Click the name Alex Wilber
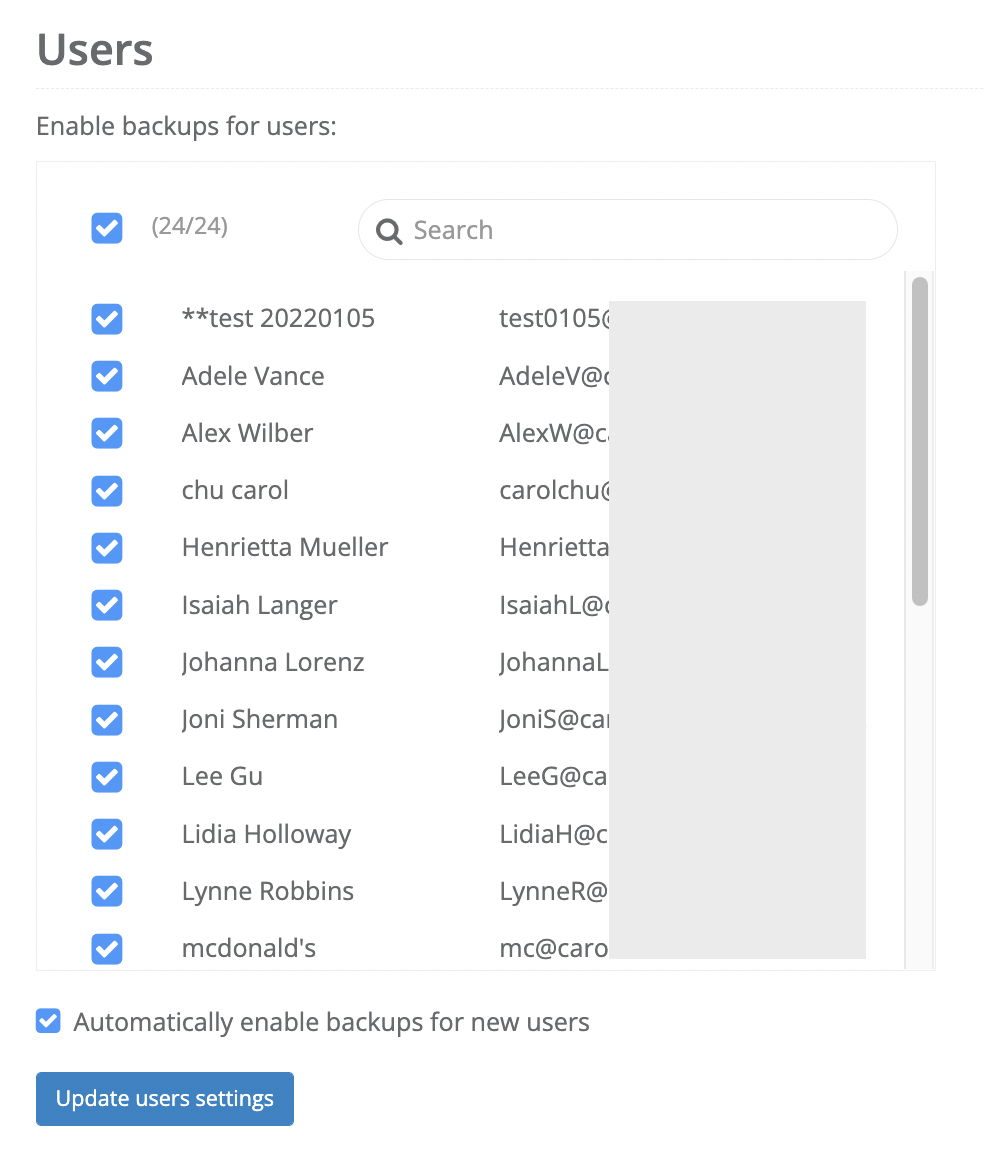984x1154 pixels. (x=247, y=433)
